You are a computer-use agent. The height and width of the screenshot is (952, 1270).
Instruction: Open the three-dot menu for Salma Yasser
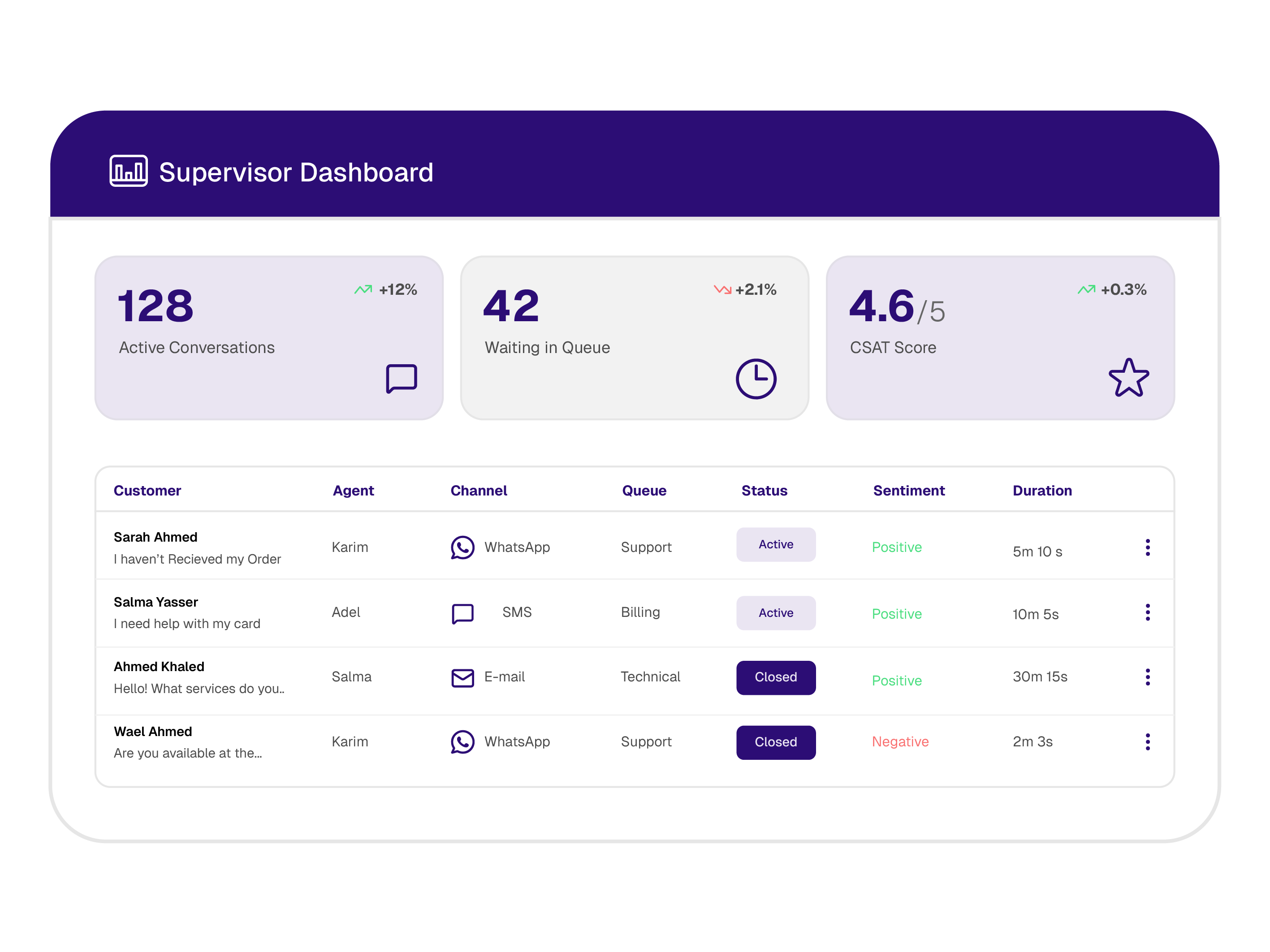click(x=1148, y=612)
